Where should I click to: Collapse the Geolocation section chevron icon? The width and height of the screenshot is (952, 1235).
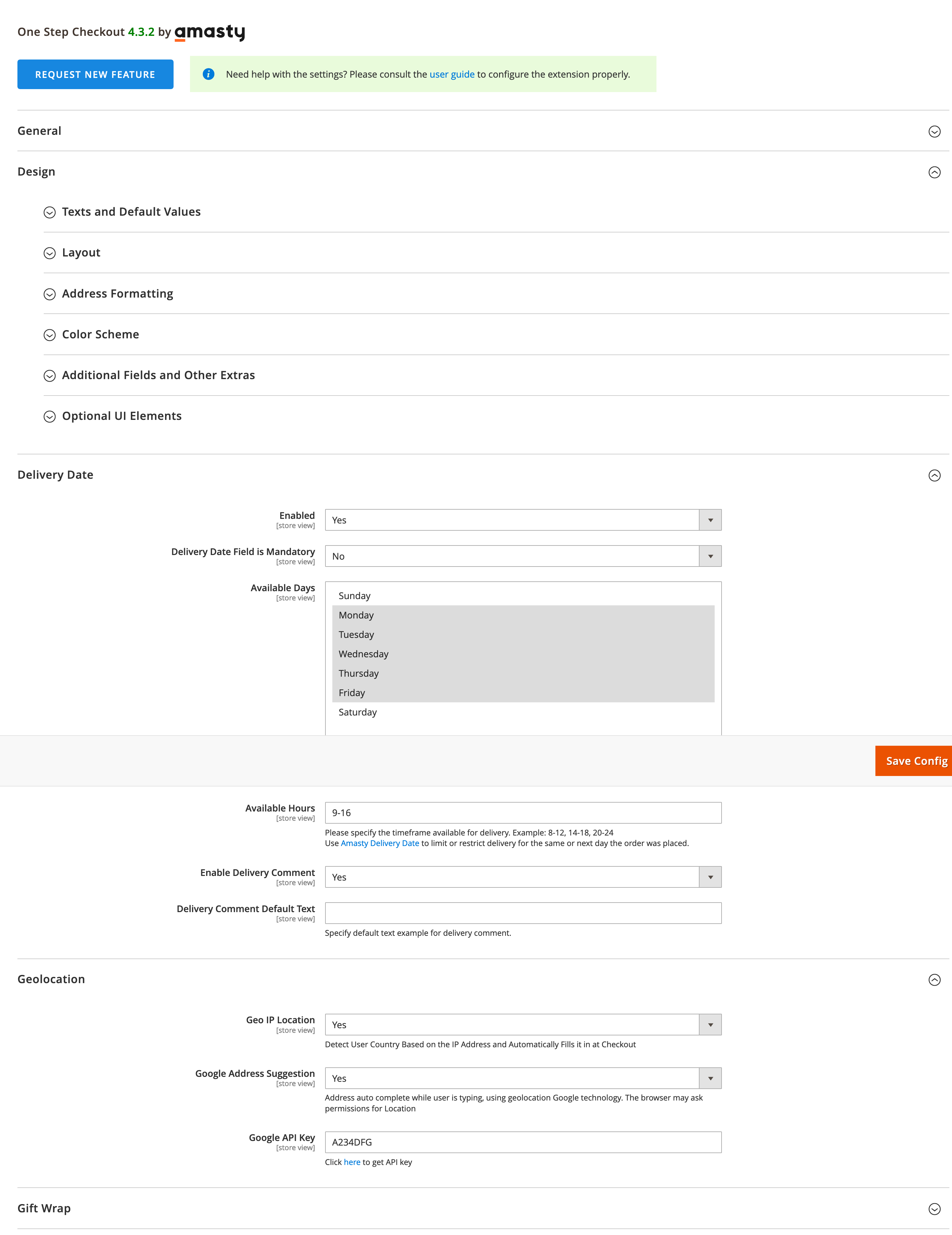(934, 980)
